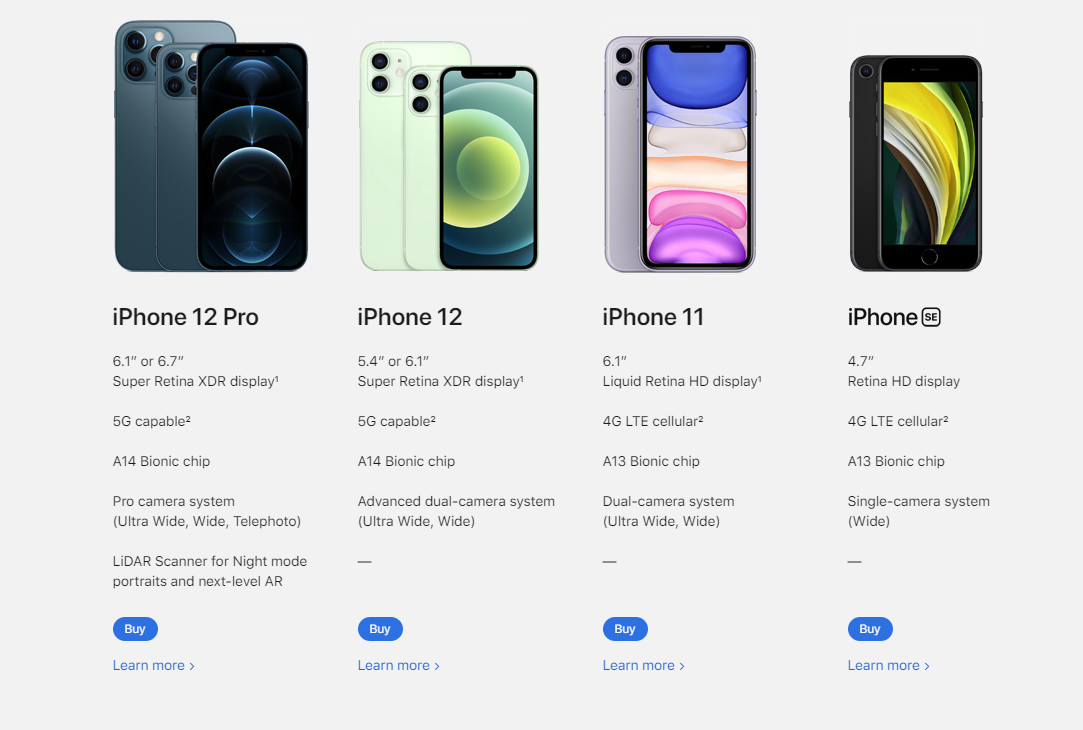Buy the iPhone 11
This screenshot has width=1083, height=730.
pos(625,629)
